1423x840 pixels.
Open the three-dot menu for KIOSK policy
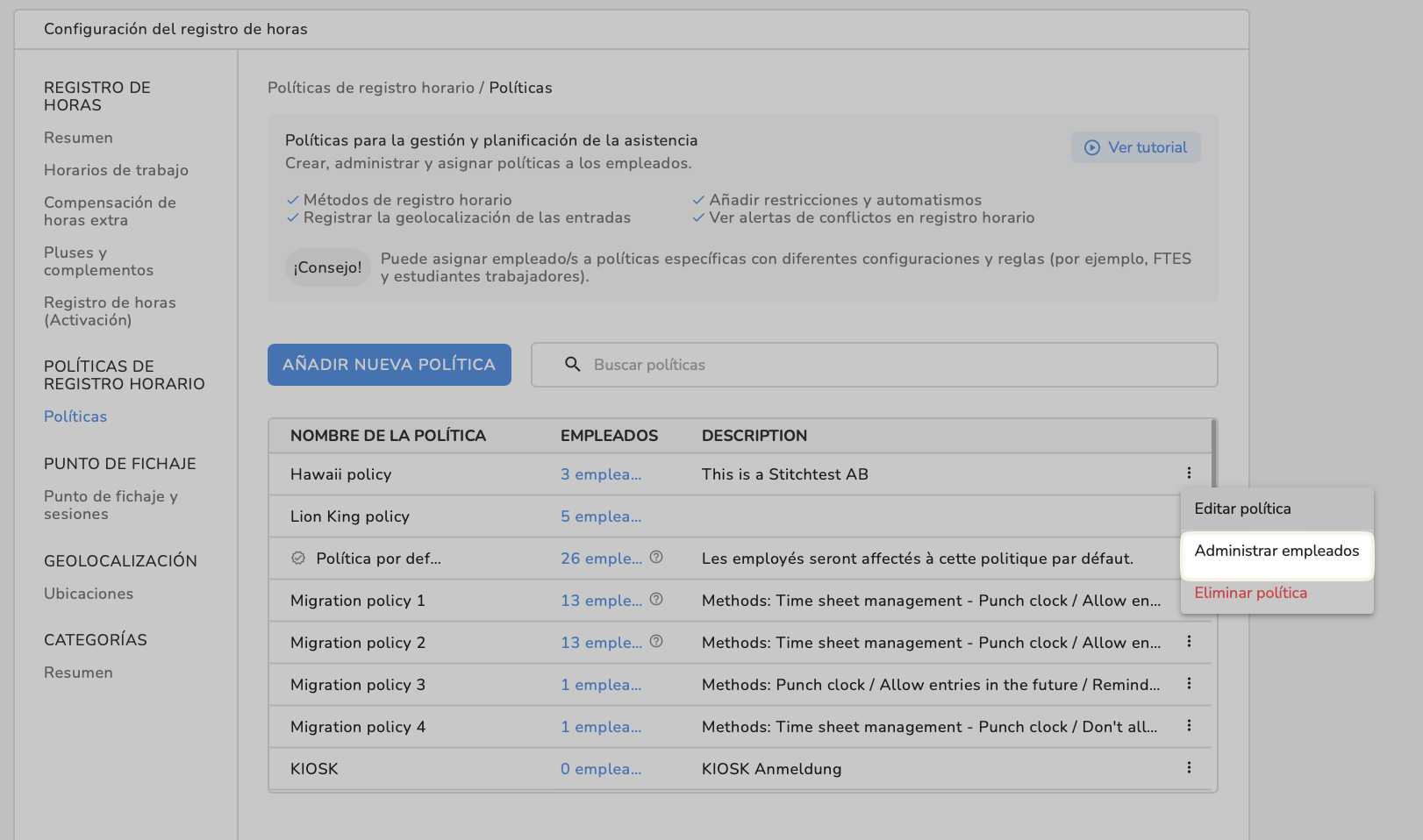click(1189, 768)
